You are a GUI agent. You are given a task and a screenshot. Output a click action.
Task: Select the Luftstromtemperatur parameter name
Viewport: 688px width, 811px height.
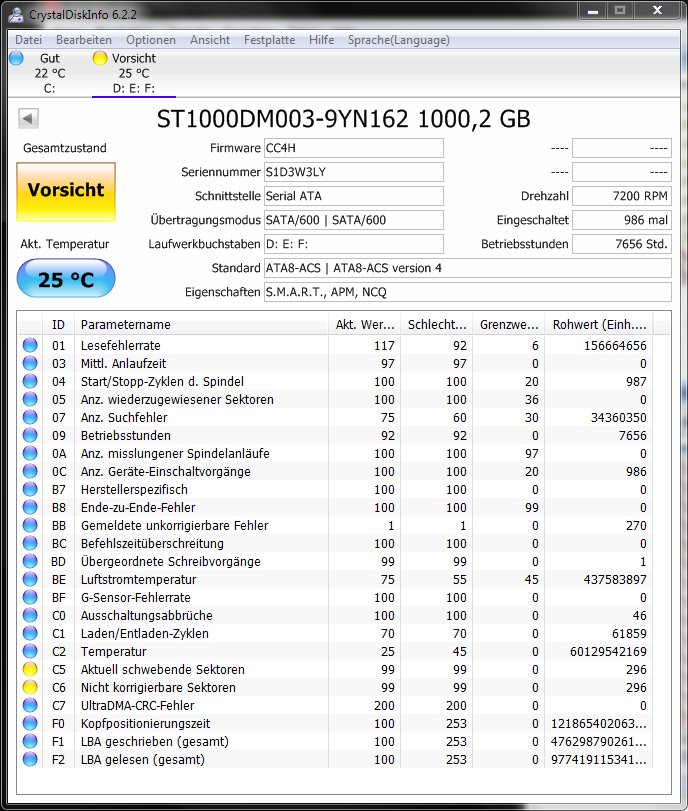[x=138, y=580]
